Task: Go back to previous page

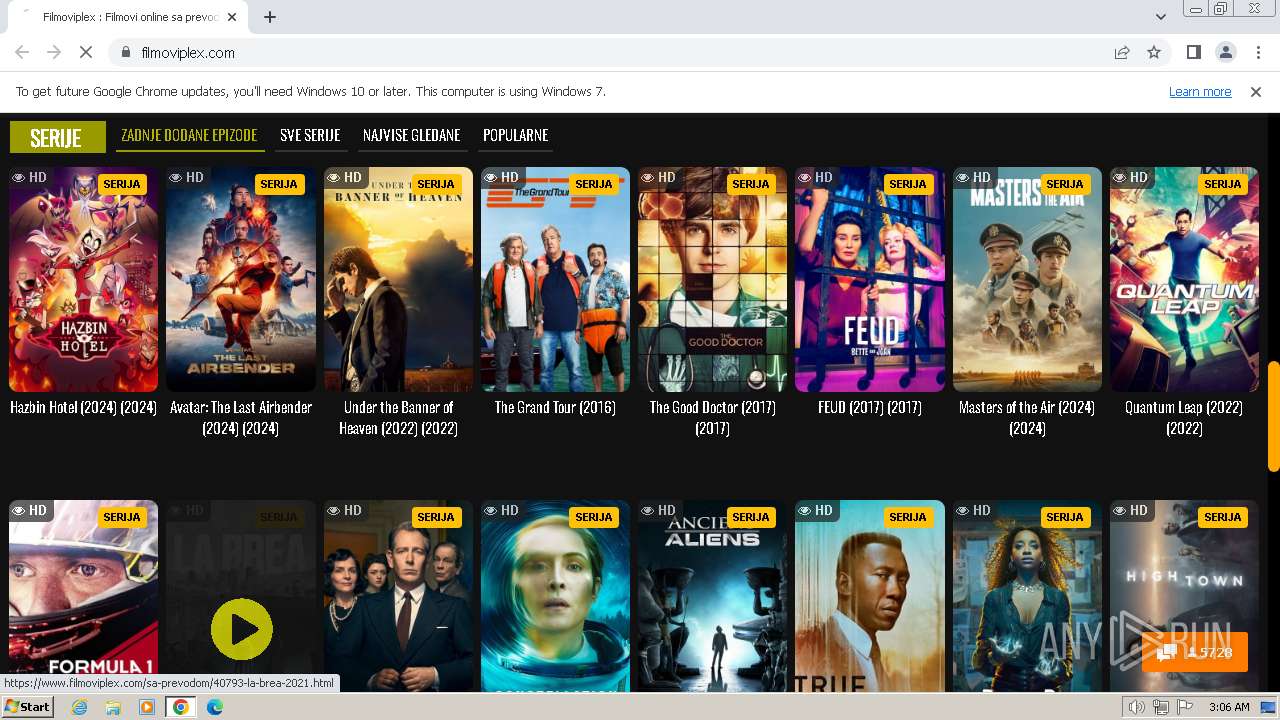Action: 22,53
